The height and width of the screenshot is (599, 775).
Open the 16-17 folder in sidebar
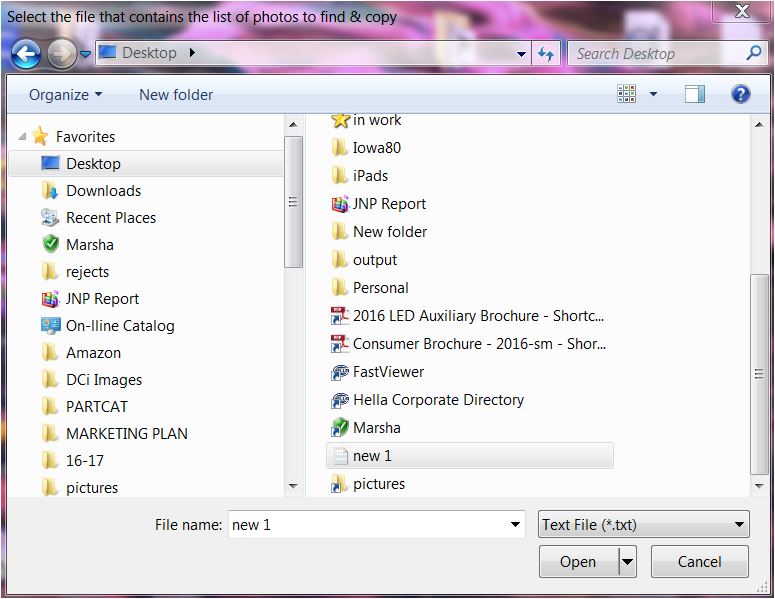[73, 461]
